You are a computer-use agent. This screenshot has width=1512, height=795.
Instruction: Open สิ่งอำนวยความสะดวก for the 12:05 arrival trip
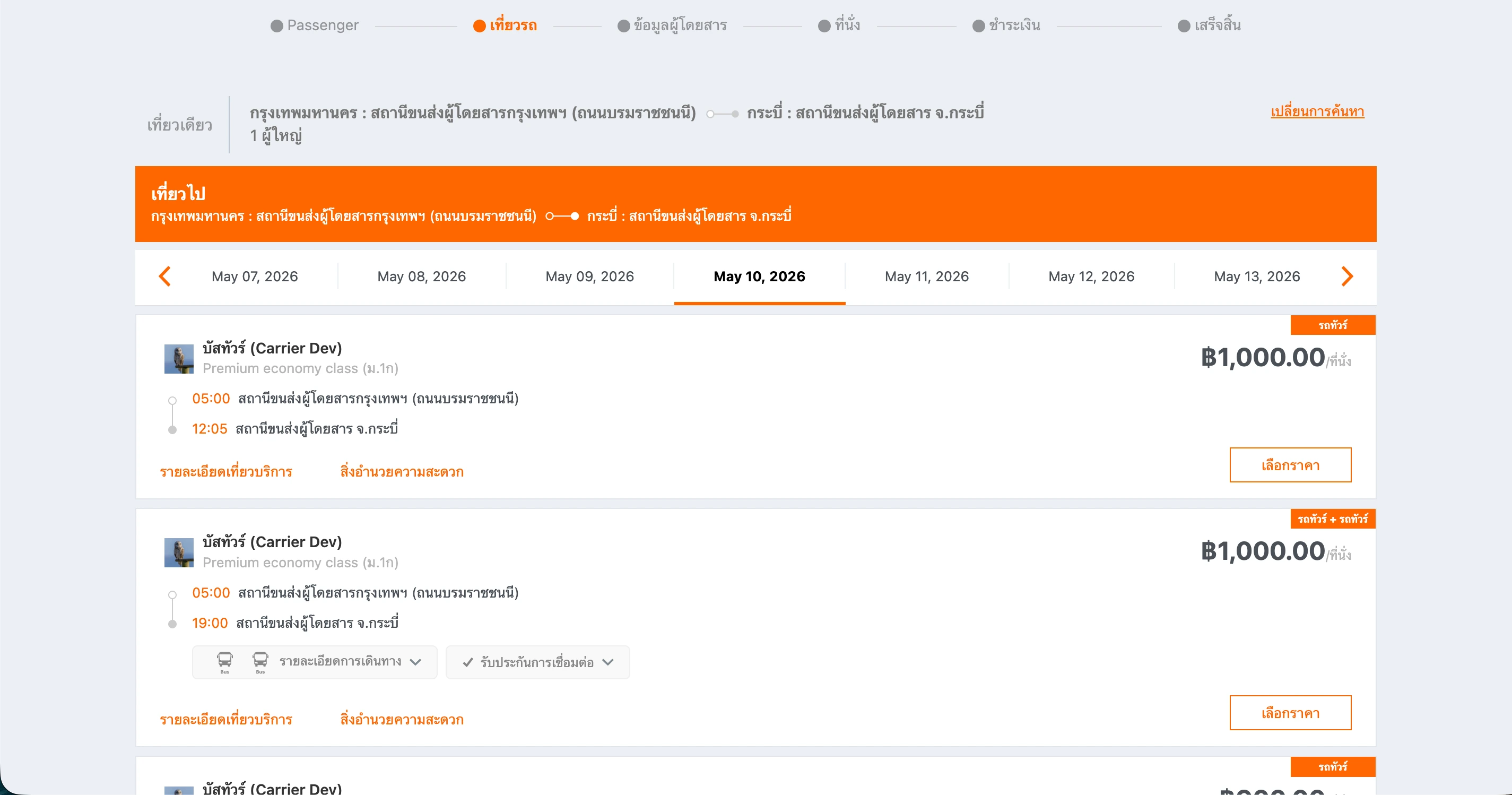402,471
